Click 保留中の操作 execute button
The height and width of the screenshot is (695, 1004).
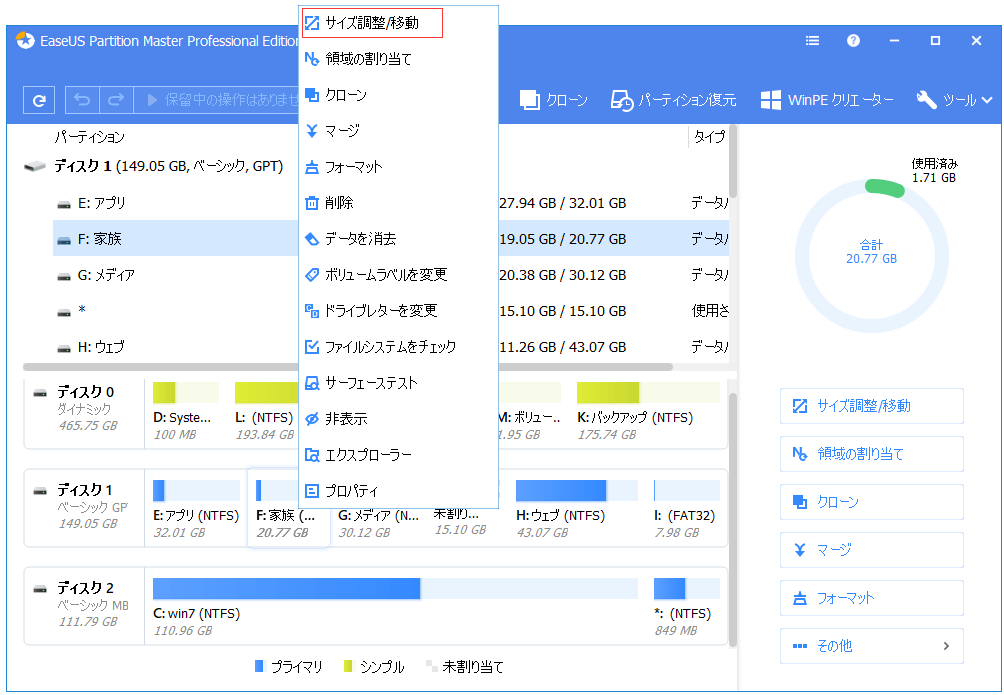click(x=218, y=100)
